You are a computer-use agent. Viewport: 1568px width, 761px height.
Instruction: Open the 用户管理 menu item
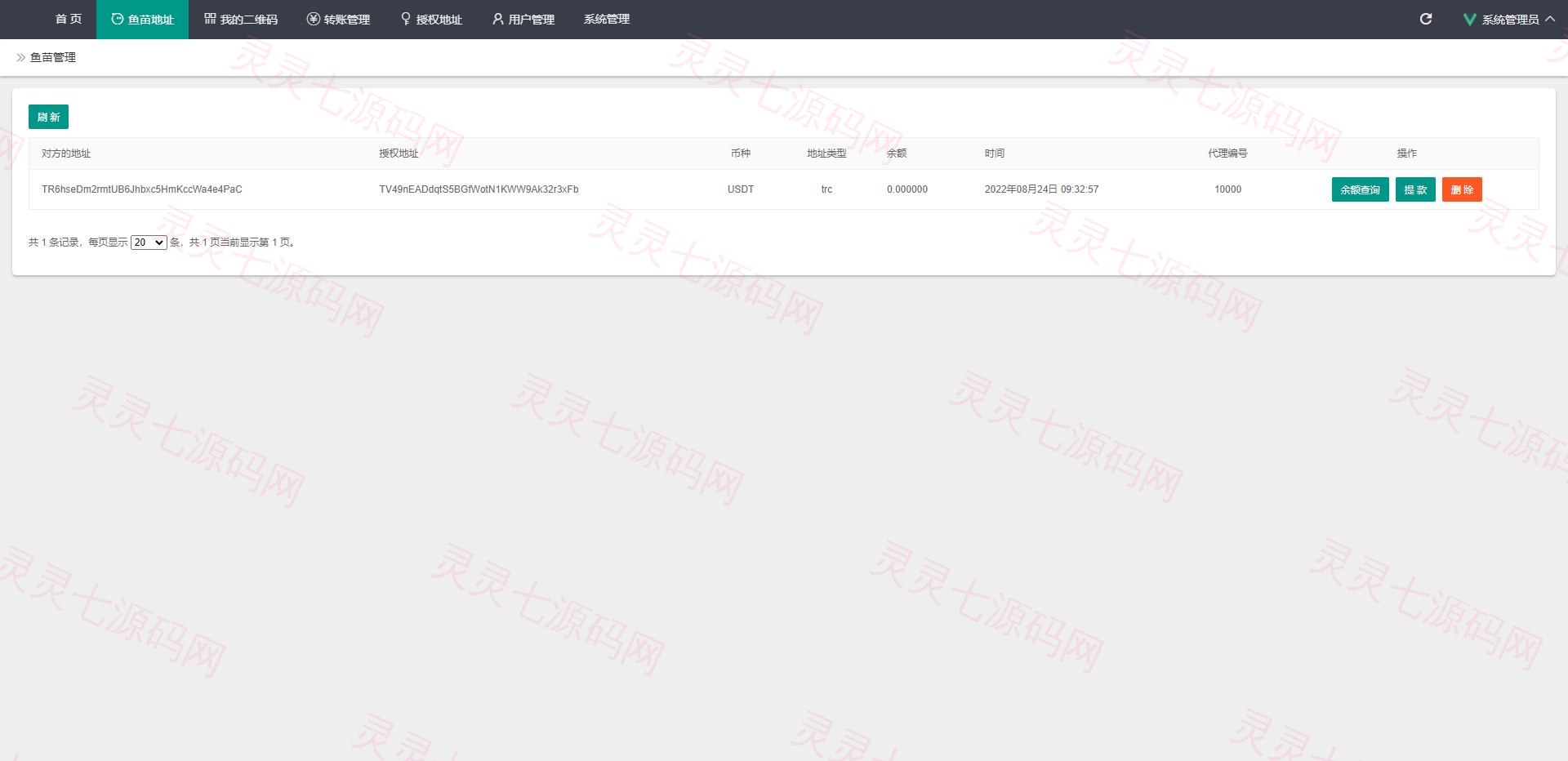(x=523, y=20)
